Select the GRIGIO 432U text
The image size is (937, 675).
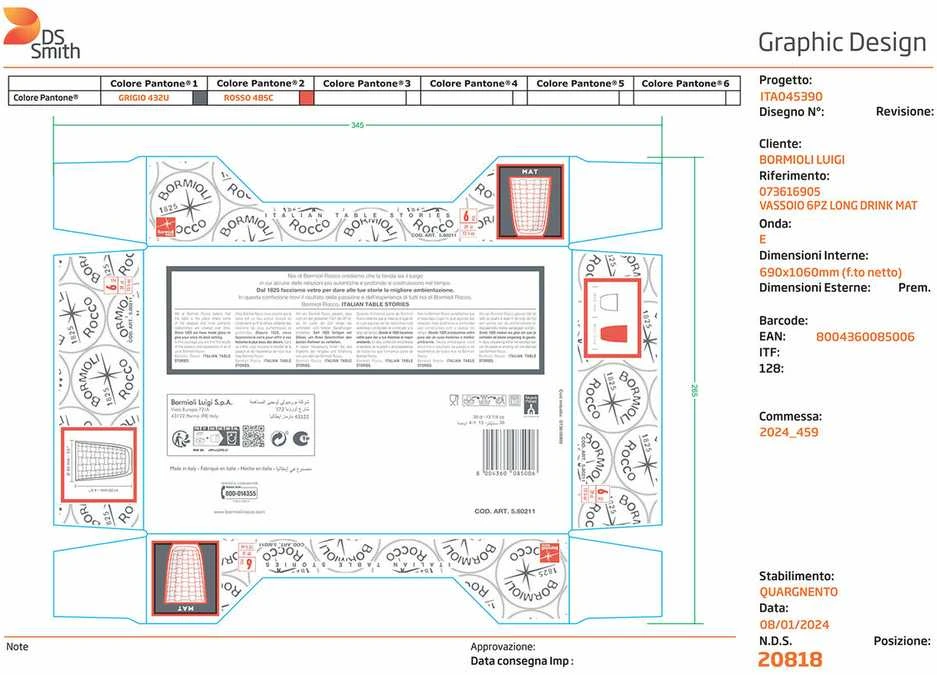tap(143, 98)
